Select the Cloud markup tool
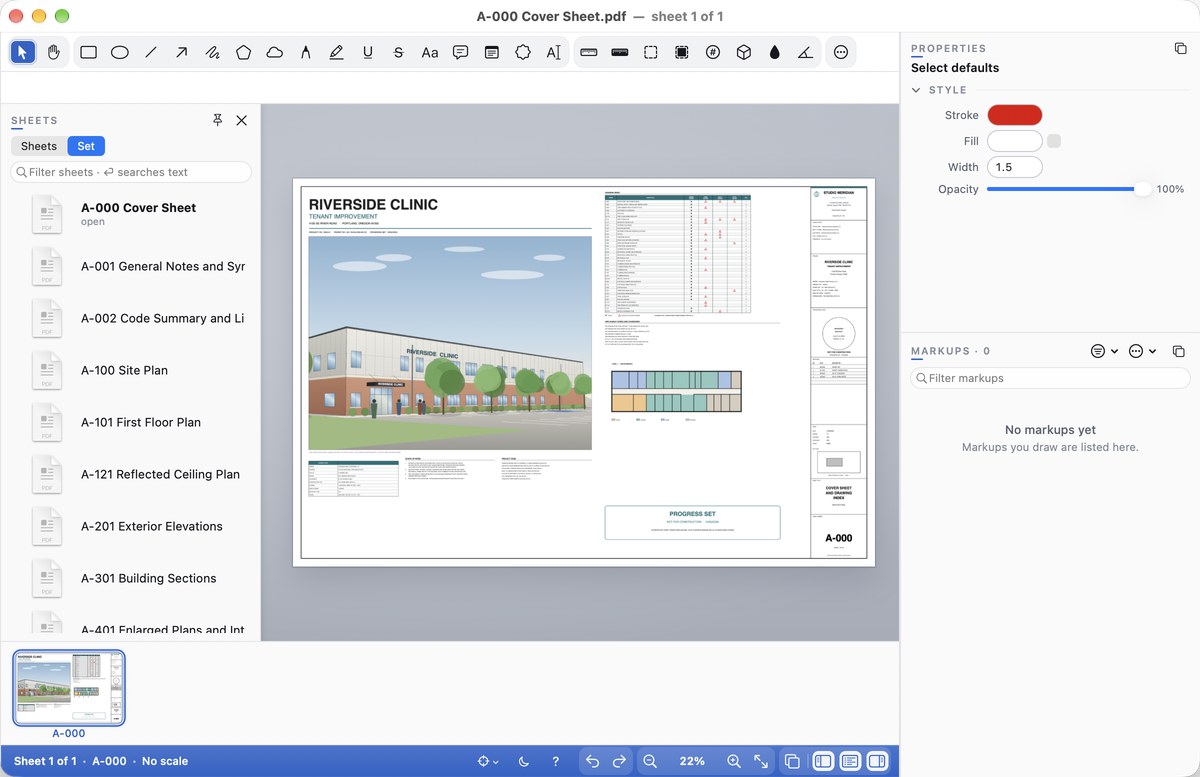 (x=274, y=52)
